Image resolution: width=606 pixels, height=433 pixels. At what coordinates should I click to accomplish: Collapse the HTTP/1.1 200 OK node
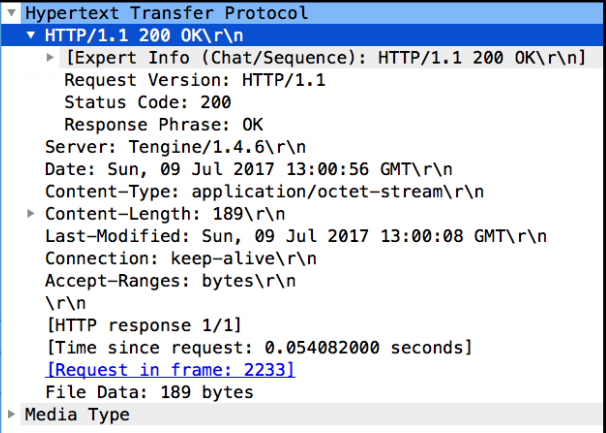point(33,36)
